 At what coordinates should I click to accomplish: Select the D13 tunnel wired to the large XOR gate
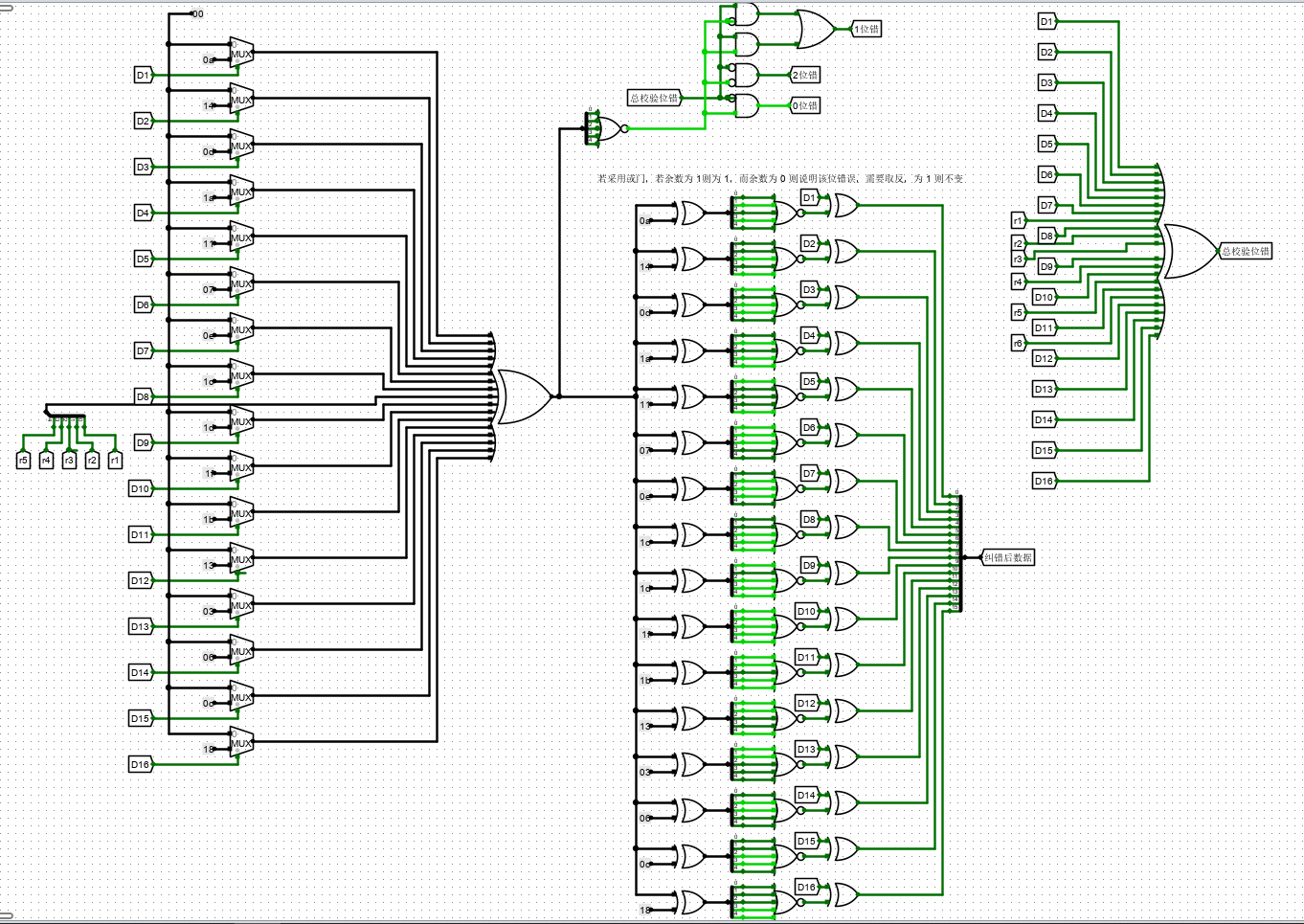click(1045, 389)
